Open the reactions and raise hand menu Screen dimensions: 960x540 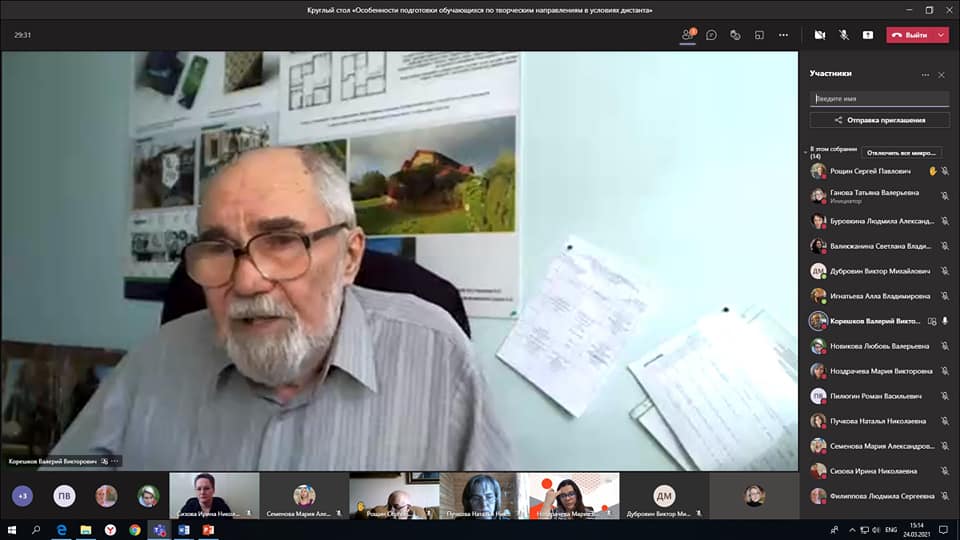[735, 34]
